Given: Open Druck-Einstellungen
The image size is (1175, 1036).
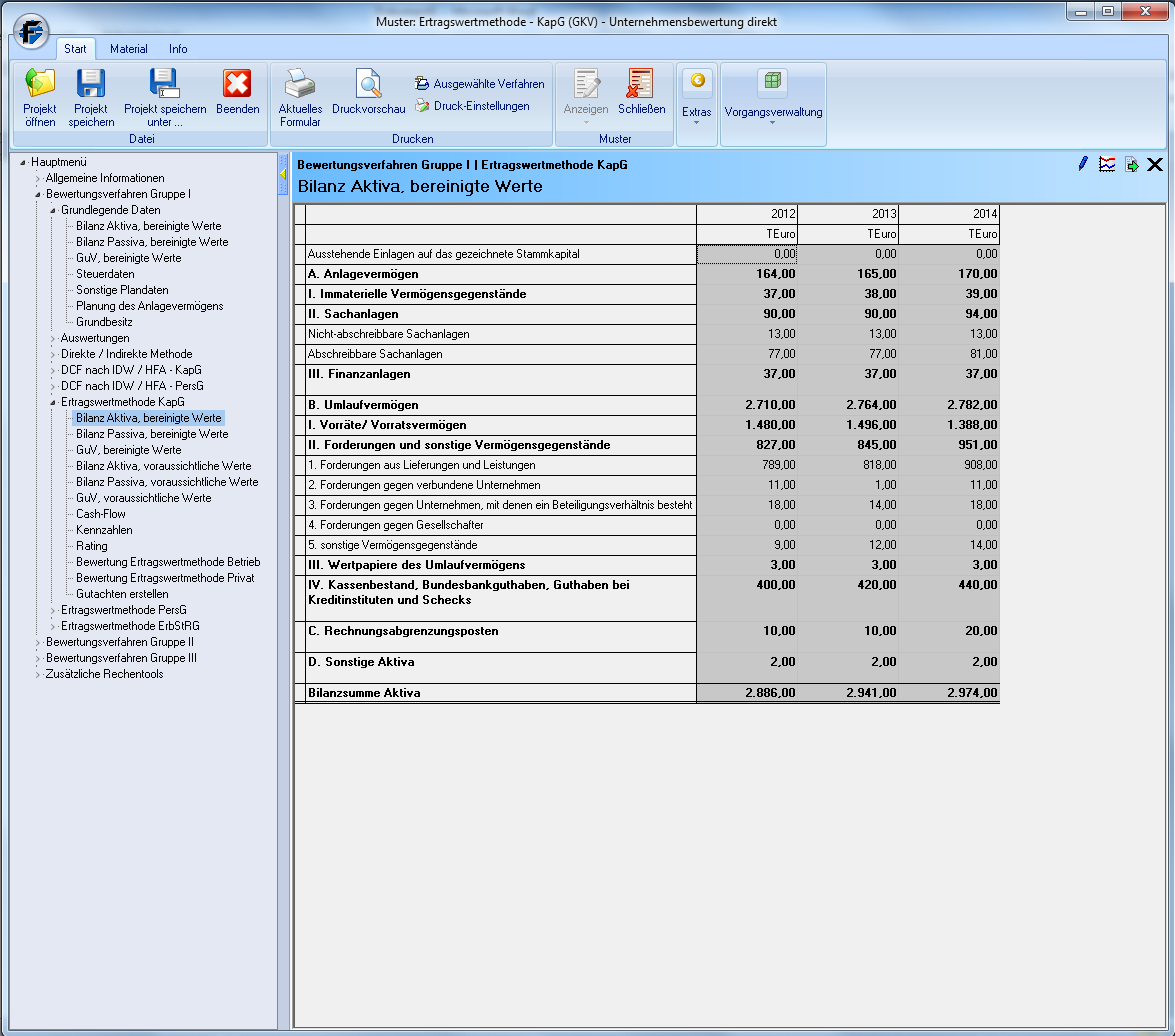Looking at the screenshot, I should click(x=472, y=106).
